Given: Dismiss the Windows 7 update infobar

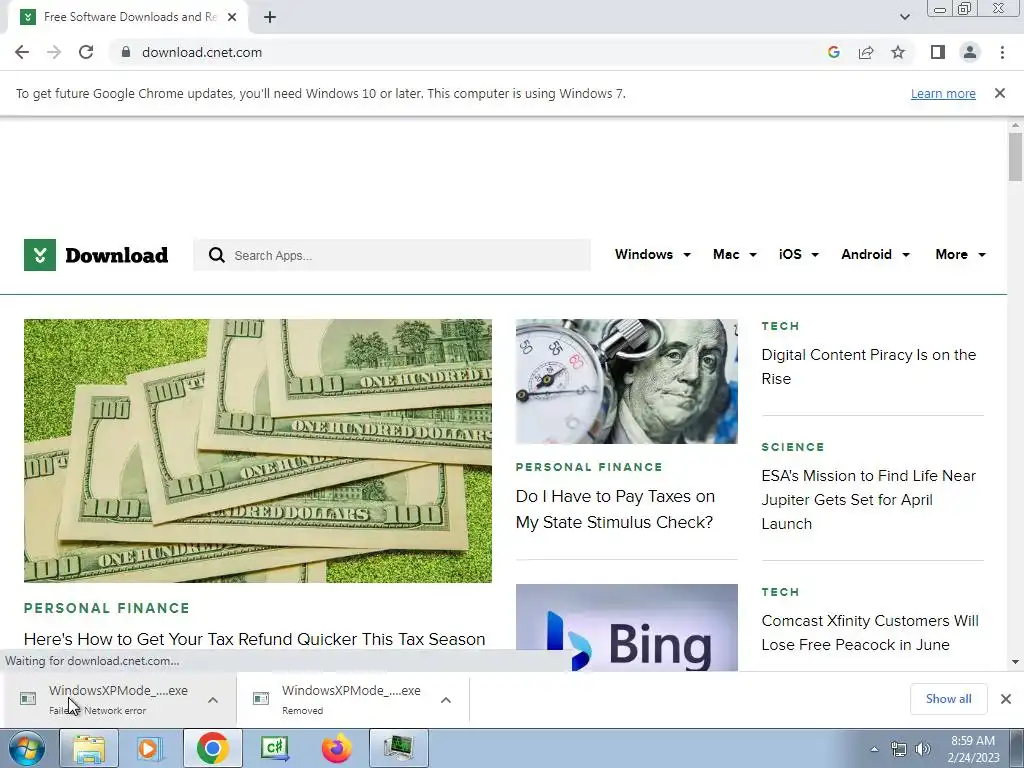Looking at the screenshot, I should tap(999, 93).
